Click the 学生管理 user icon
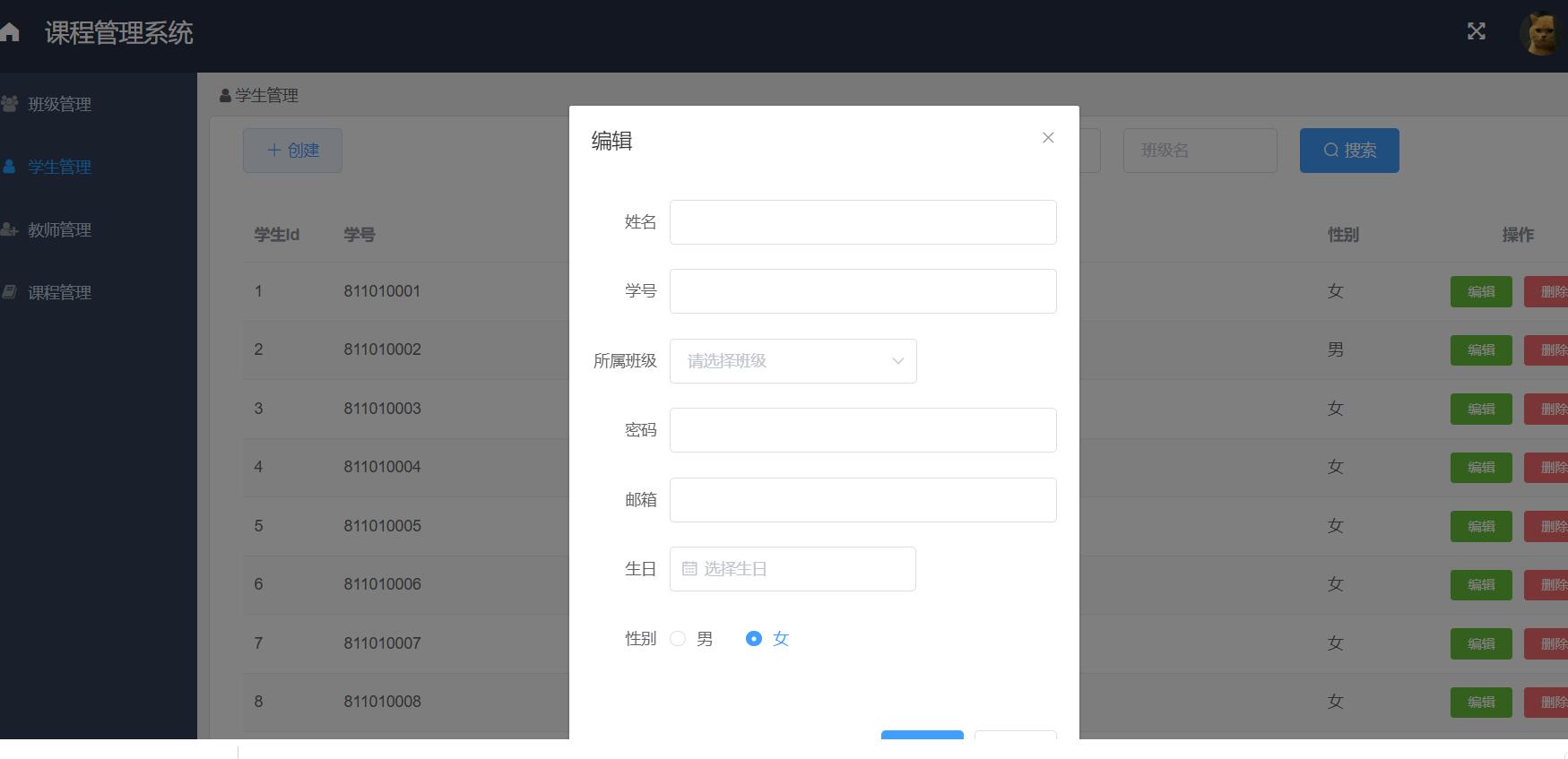1568x759 pixels. point(9,166)
